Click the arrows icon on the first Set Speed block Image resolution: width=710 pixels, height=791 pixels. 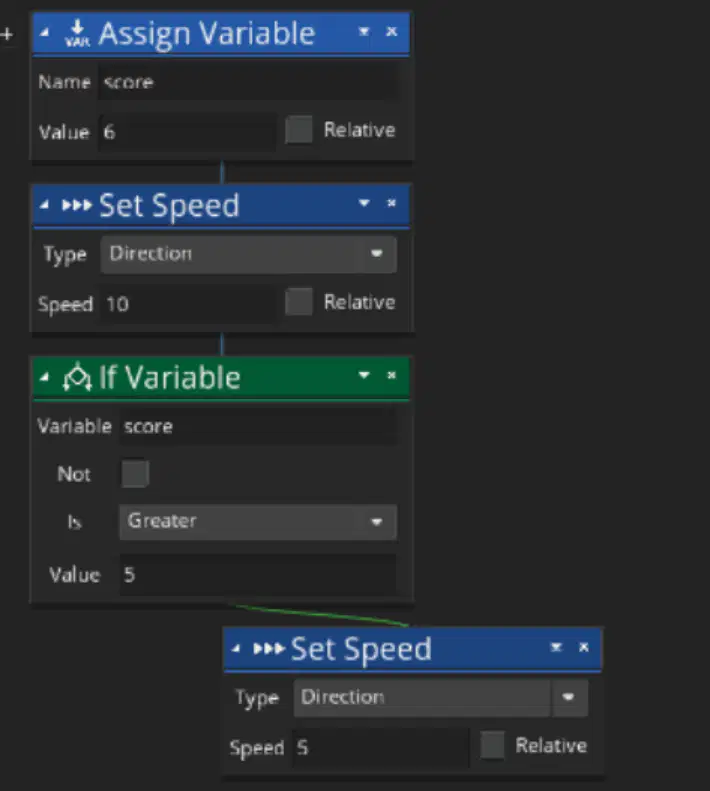pos(77,205)
